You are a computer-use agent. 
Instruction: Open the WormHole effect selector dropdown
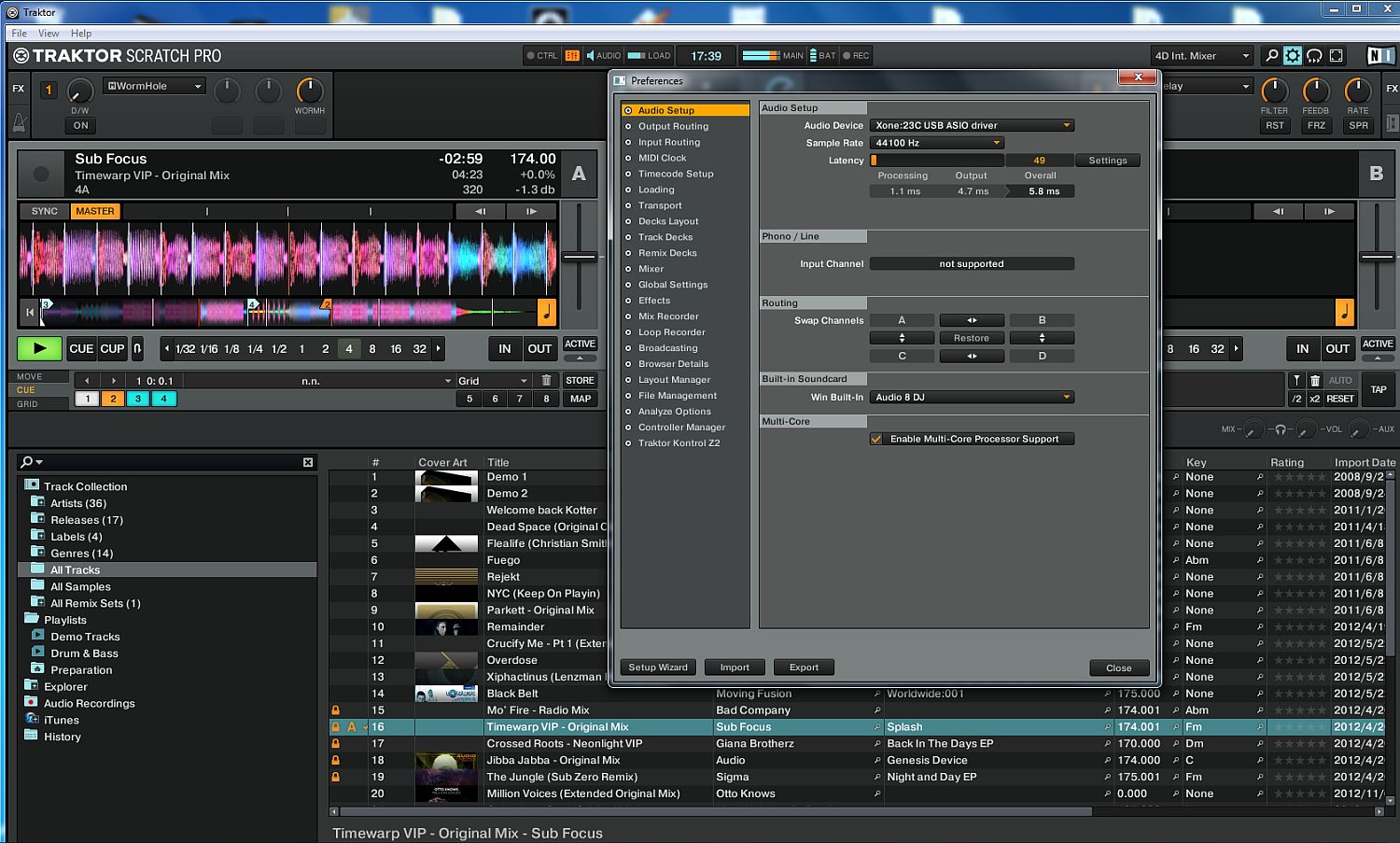click(x=154, y=86)
